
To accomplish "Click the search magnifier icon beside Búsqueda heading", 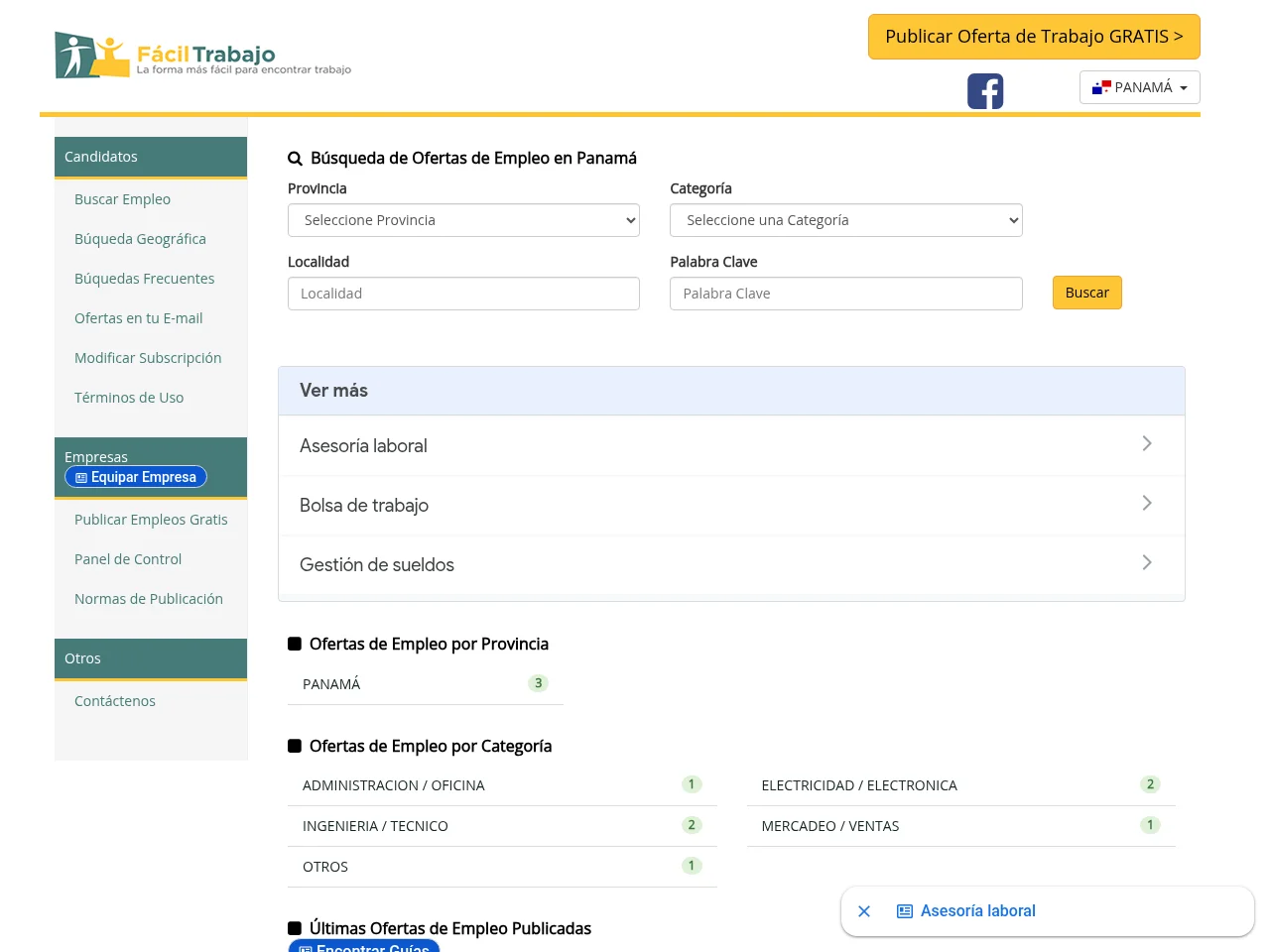I will pyautogui.click(x=295, y=159).
